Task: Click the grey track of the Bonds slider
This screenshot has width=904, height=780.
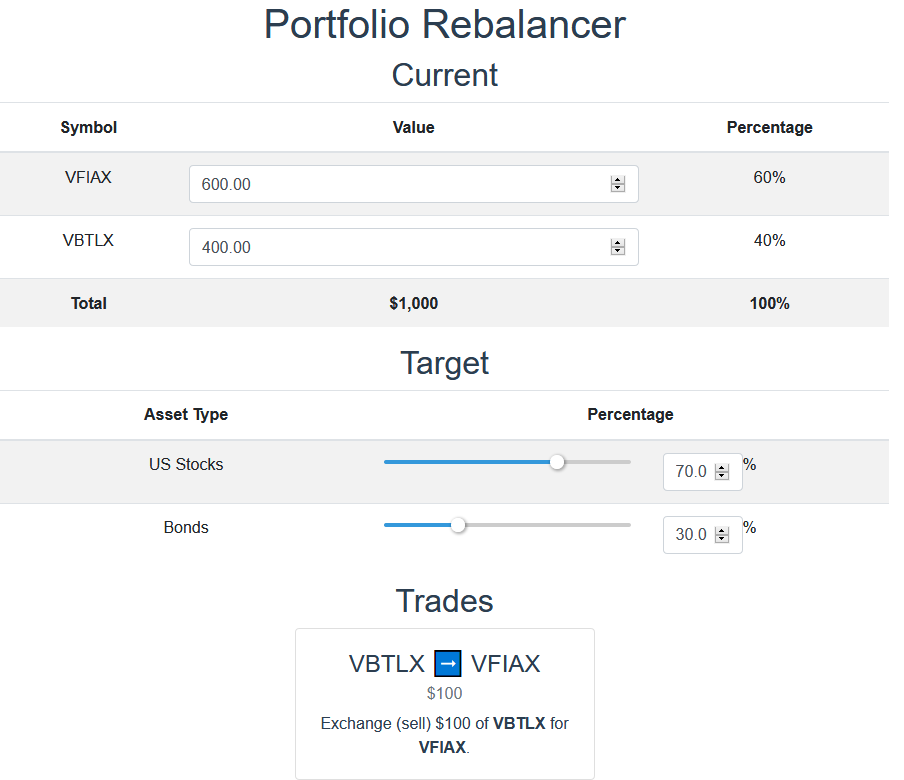Action: pos(548,525)
